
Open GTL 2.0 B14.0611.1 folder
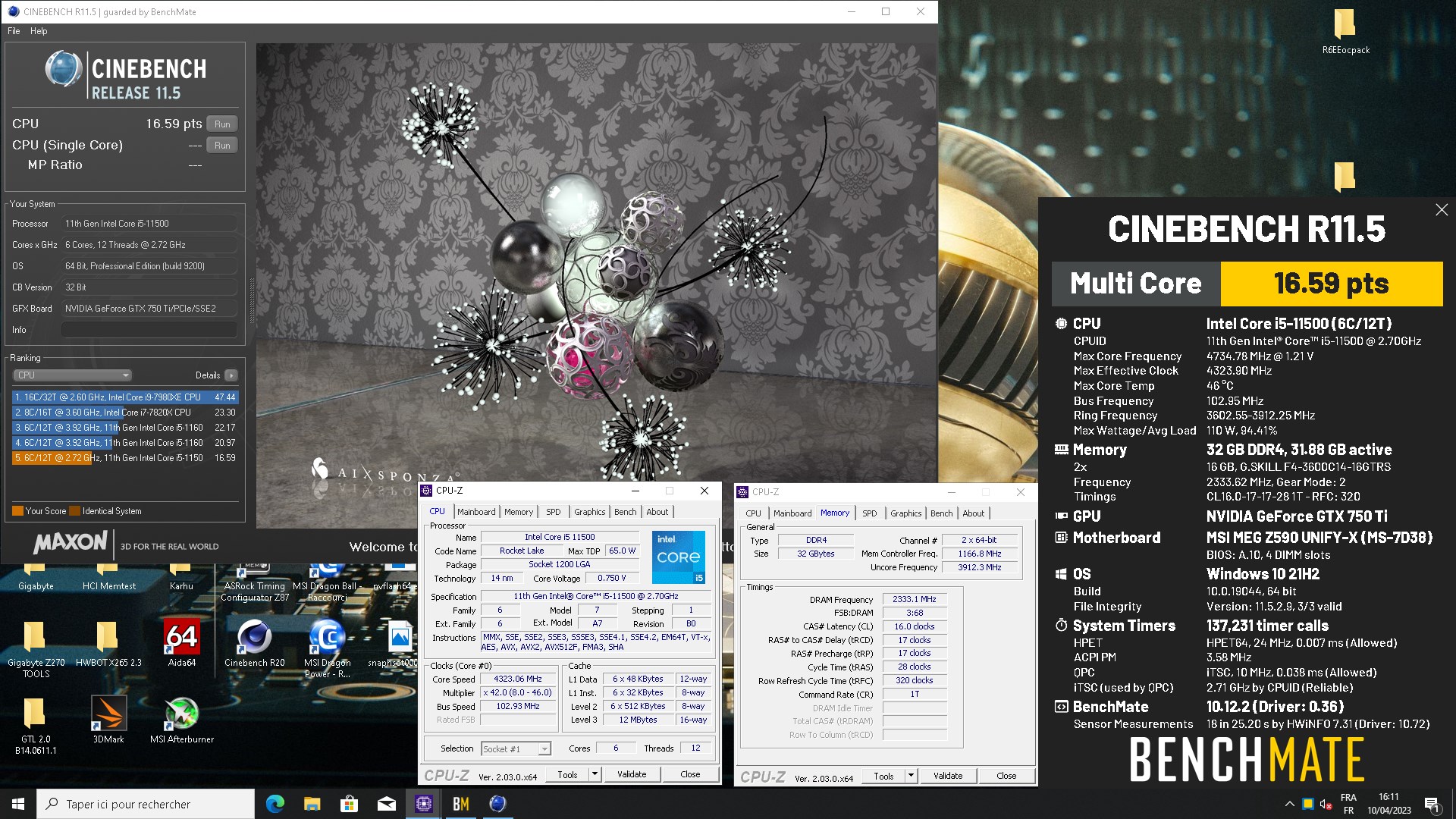tap(36, 726)
